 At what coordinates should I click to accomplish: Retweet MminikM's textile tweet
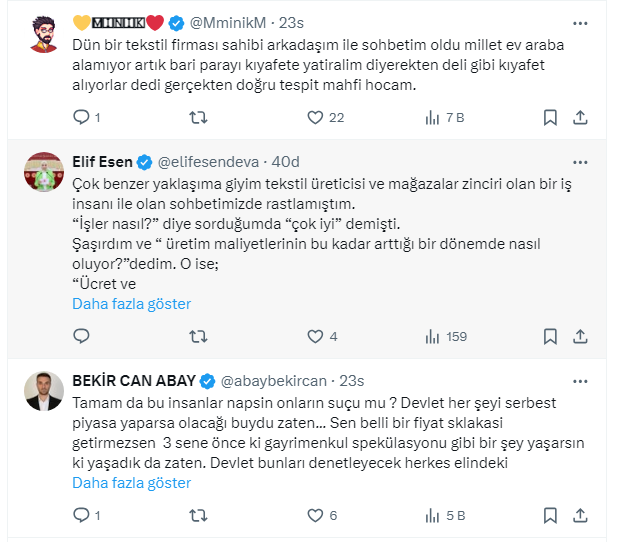coord(198,117)
